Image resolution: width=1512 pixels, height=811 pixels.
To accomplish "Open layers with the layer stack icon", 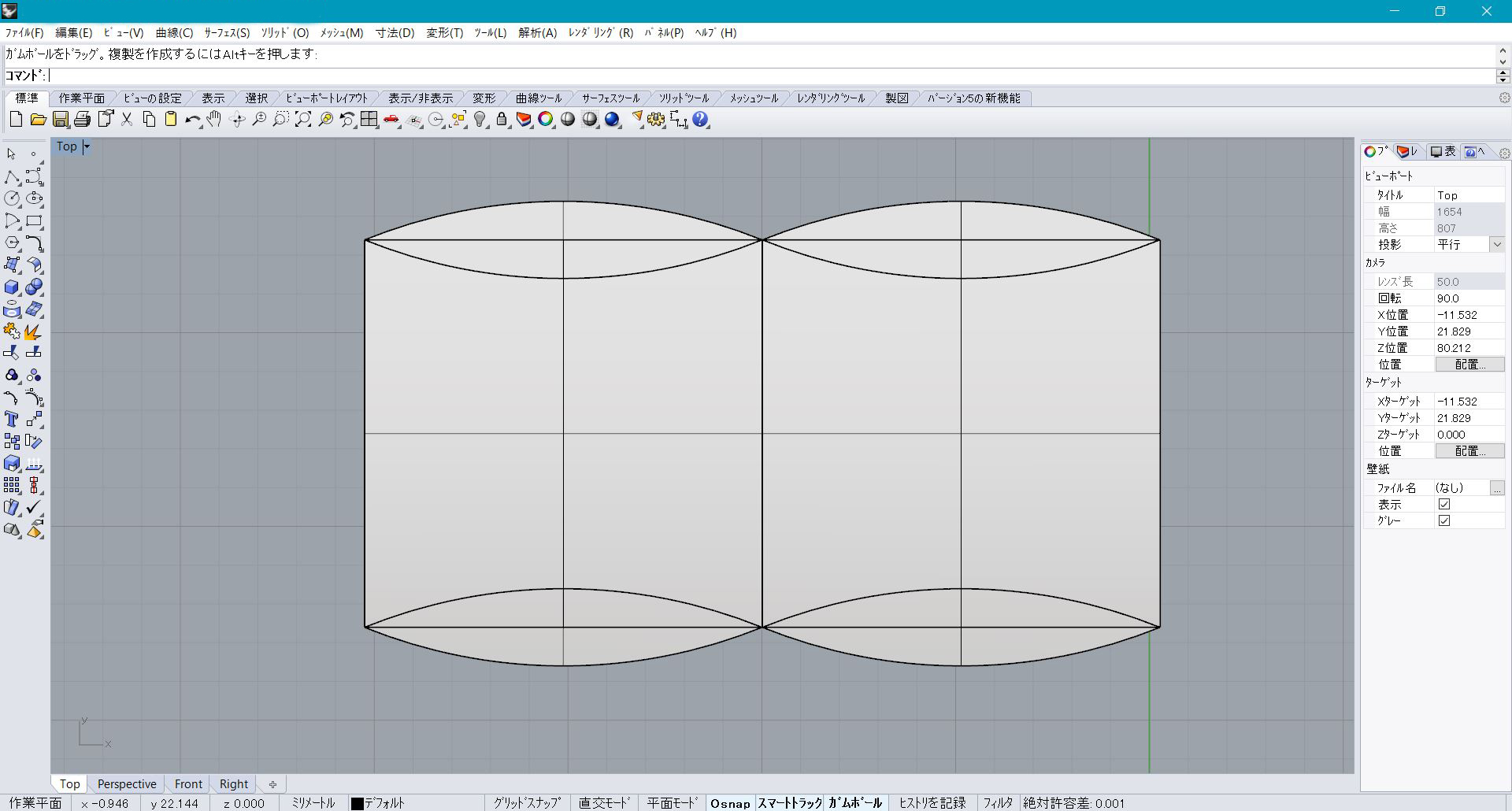I will click(524, 120).
